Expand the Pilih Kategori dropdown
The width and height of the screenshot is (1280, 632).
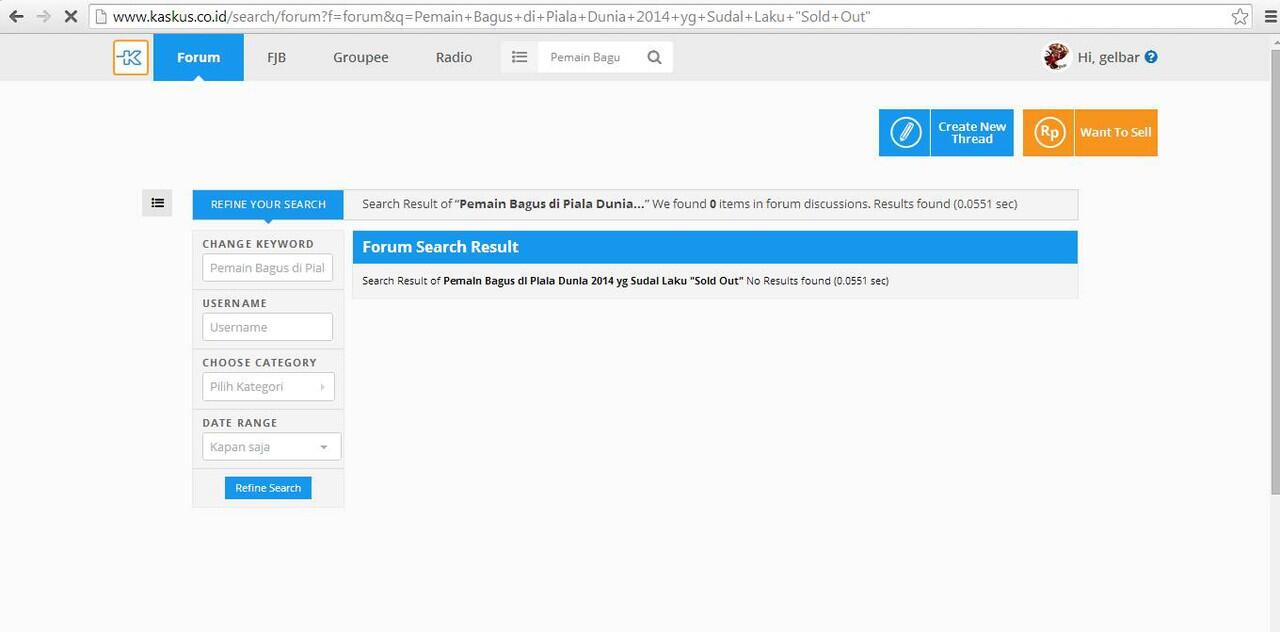(268, 387)
